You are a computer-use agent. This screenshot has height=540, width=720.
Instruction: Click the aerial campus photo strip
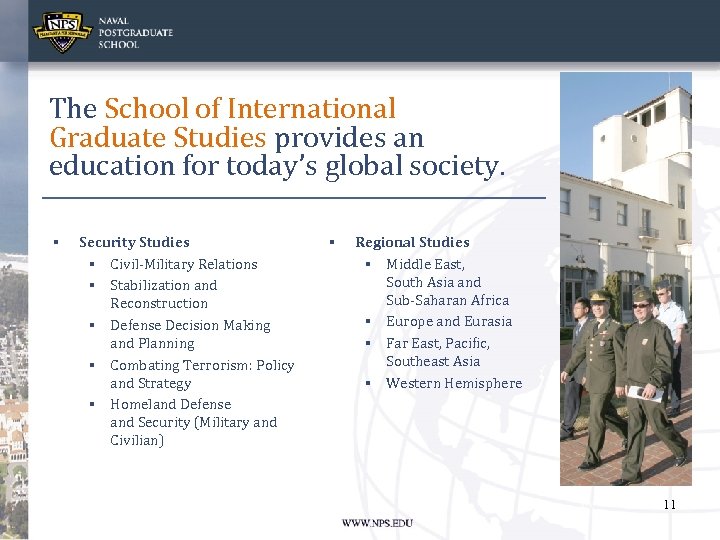click(14, 301)
